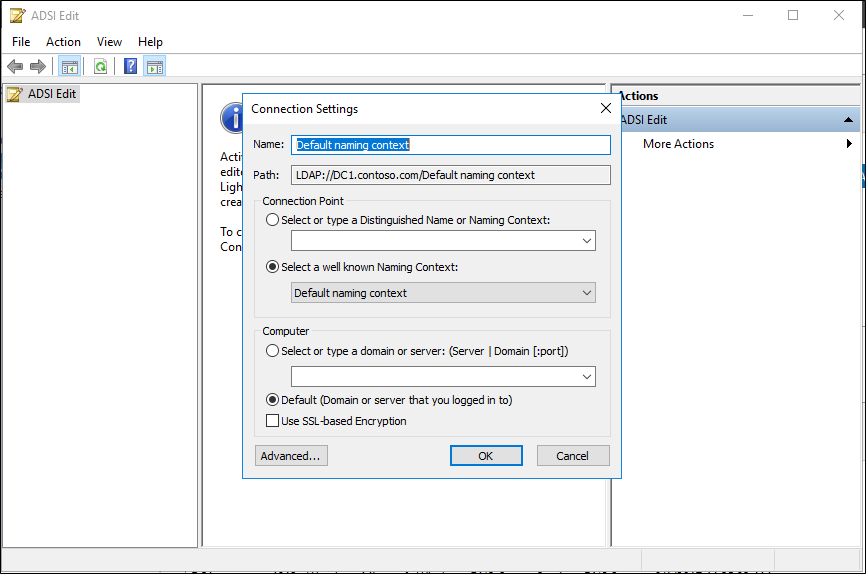Click the Advanced... button
Image resolution: width=866 pixels, height=574 pixels.
coord(291,456)
